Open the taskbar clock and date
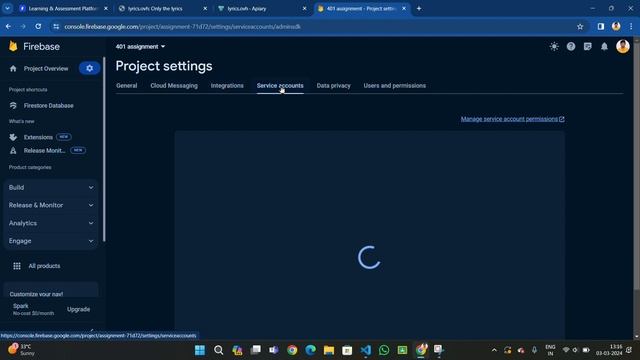The image size is (640, 360). click(x=609, y=350)
